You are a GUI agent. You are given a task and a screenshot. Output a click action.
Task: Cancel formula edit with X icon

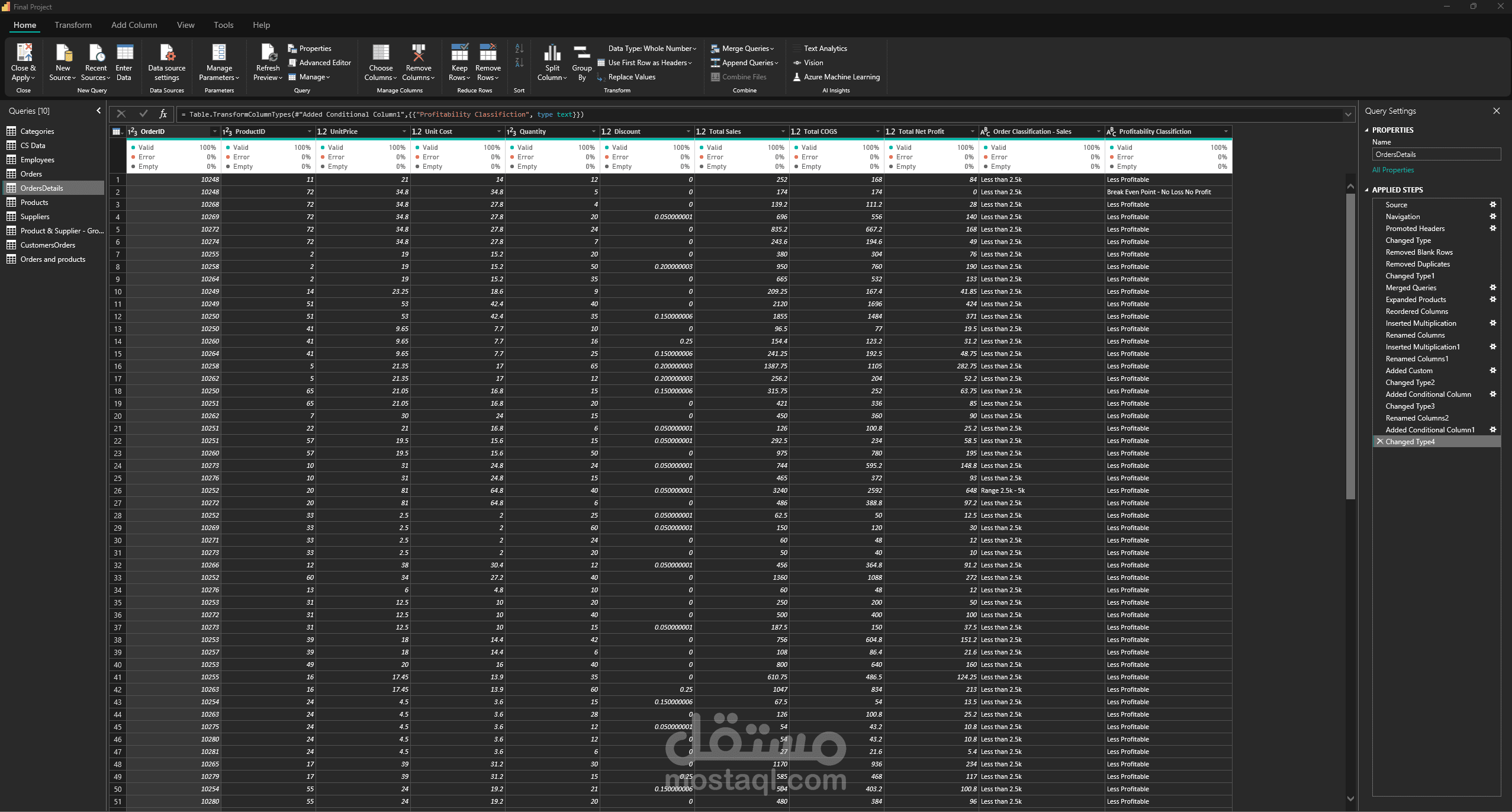coord(121,114)
